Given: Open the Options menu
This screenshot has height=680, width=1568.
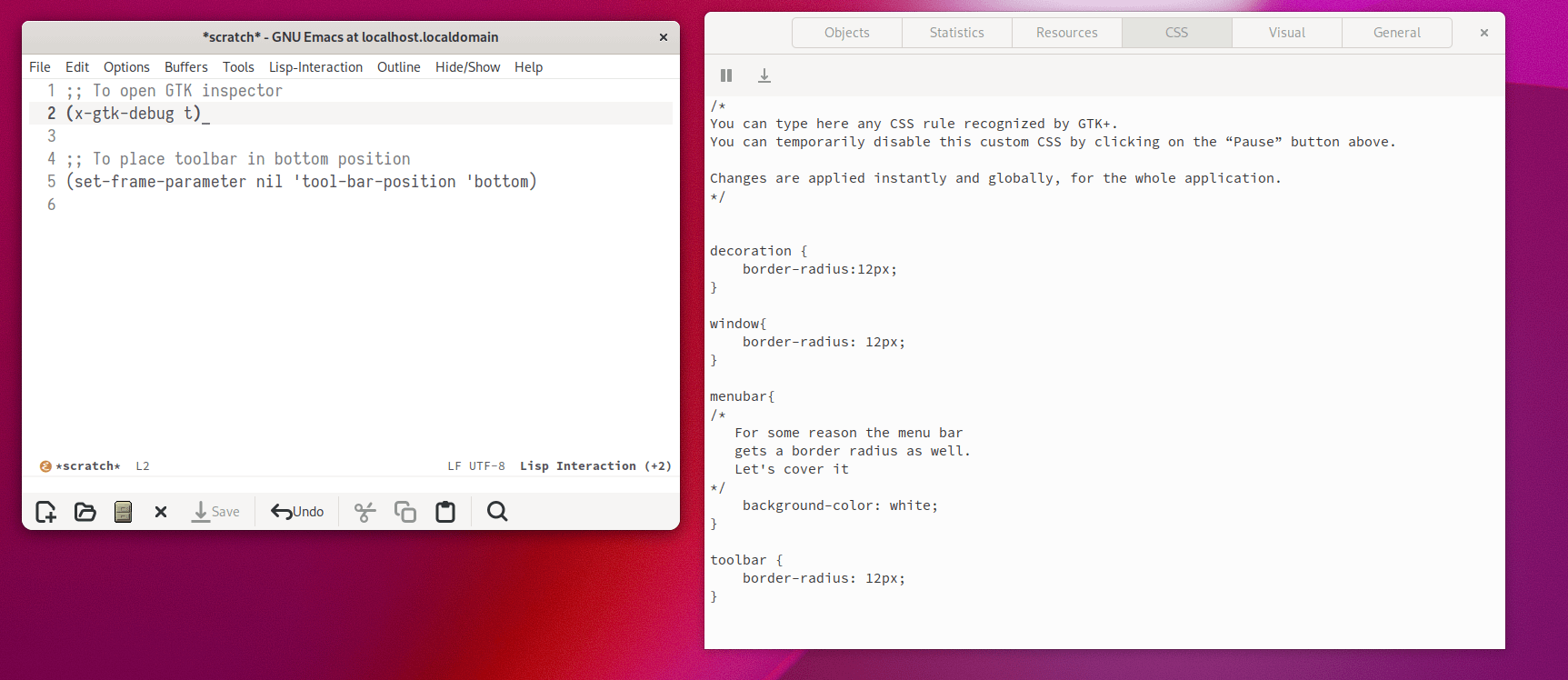Looking at the screenshot, I should click(126, 67).
